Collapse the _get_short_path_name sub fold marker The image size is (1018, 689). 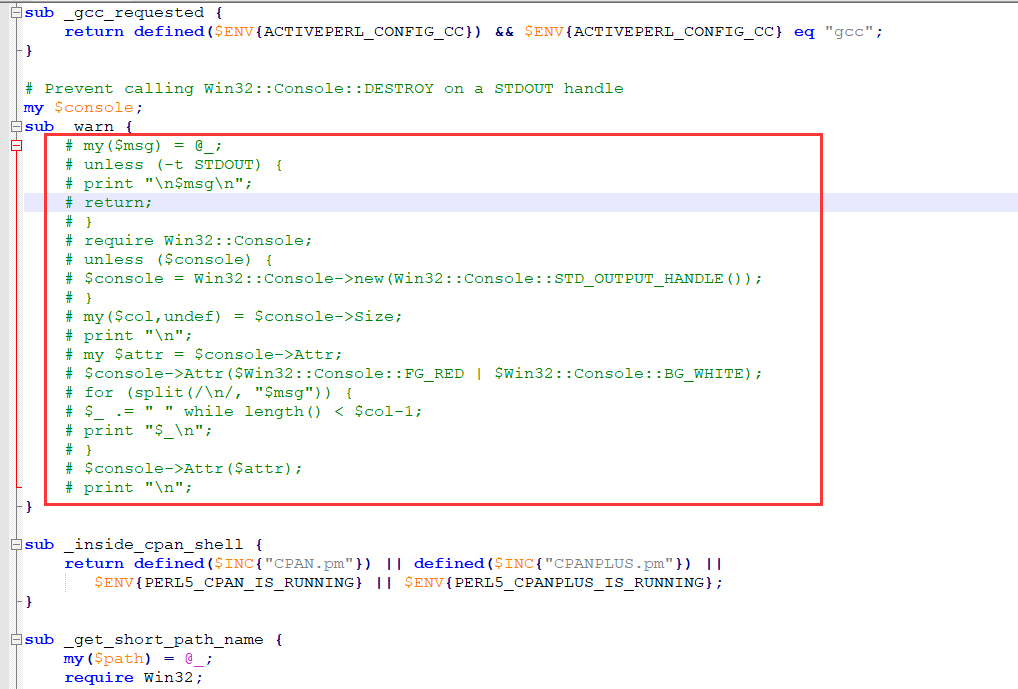pyautogui.click(x=16, y=640)
